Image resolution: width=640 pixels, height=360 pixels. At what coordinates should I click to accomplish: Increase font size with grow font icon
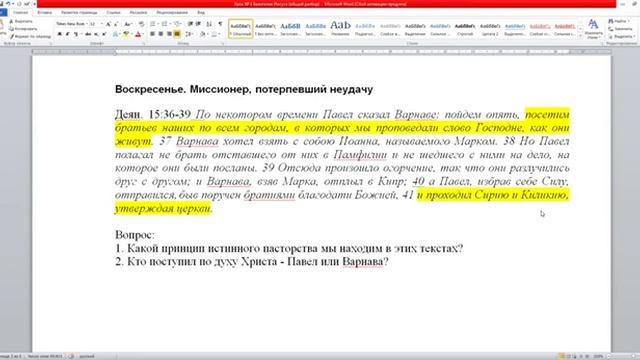click(108, 24)
